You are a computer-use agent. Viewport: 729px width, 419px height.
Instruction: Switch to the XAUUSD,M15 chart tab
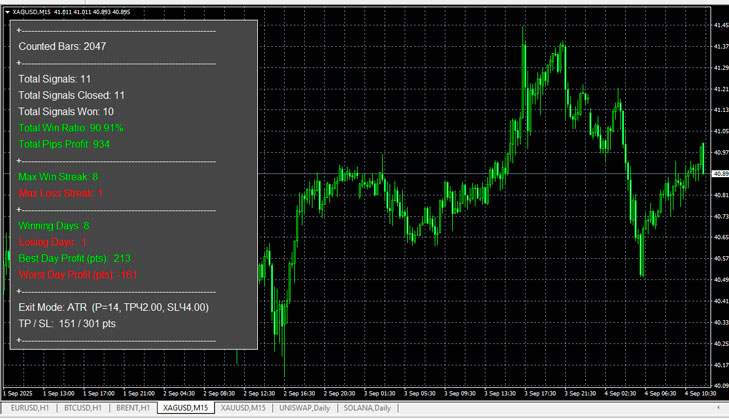(243, 408)
